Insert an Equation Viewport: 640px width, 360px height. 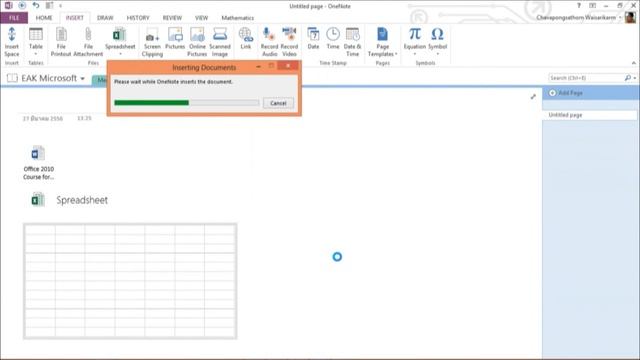coord(415,38)
